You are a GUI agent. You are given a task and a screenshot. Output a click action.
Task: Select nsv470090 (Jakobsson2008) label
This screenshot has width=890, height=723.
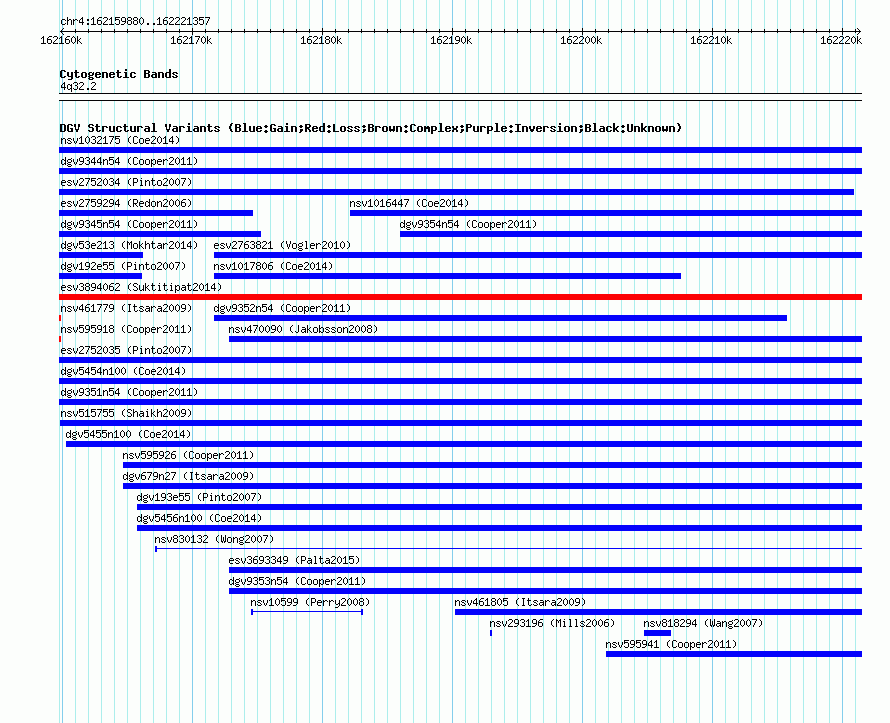point(303,329)
